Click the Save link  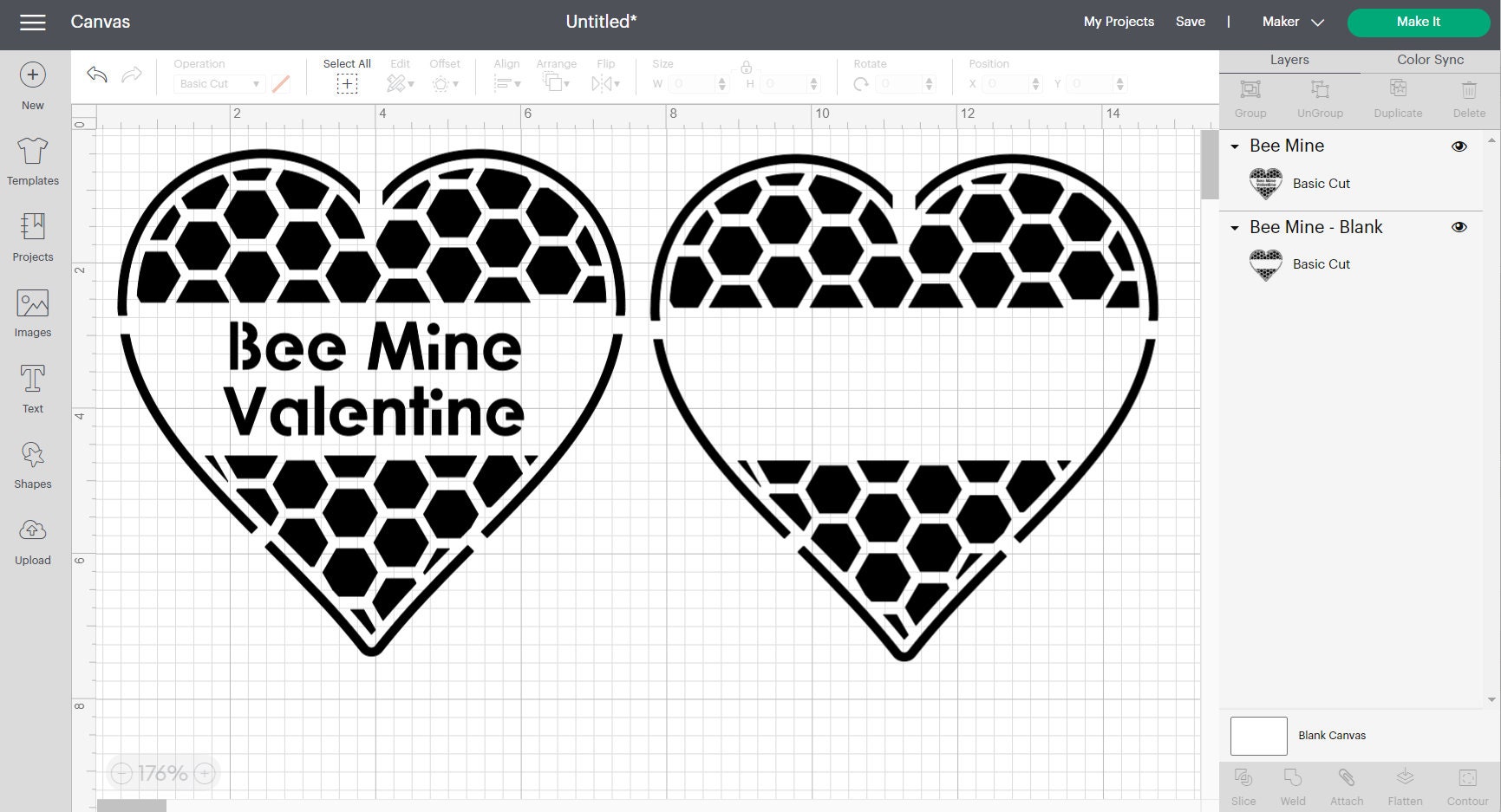[x=1190, y=22]
